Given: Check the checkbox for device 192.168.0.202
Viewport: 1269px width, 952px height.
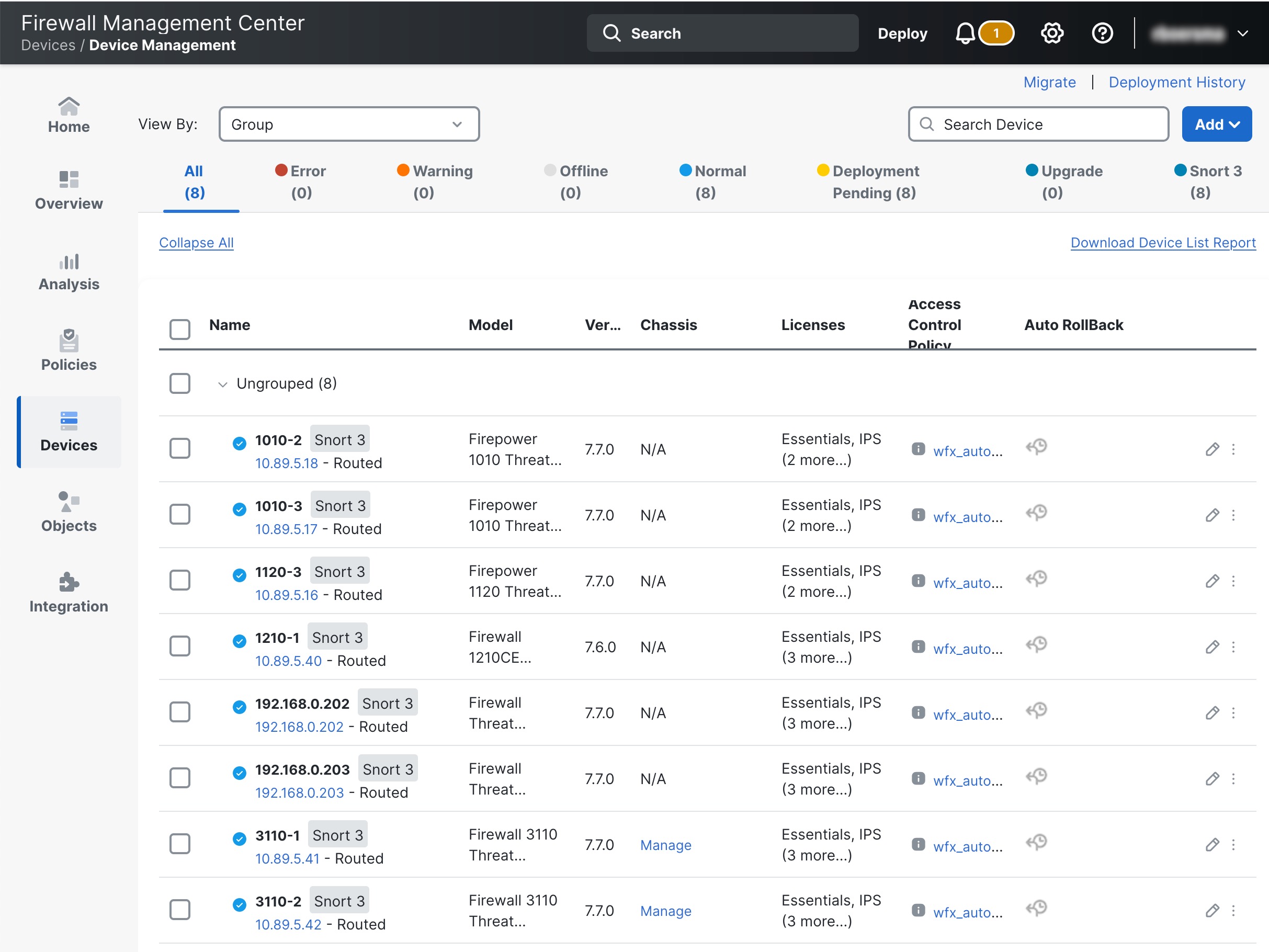Looking at the screenshot, I should click(179, 711).
